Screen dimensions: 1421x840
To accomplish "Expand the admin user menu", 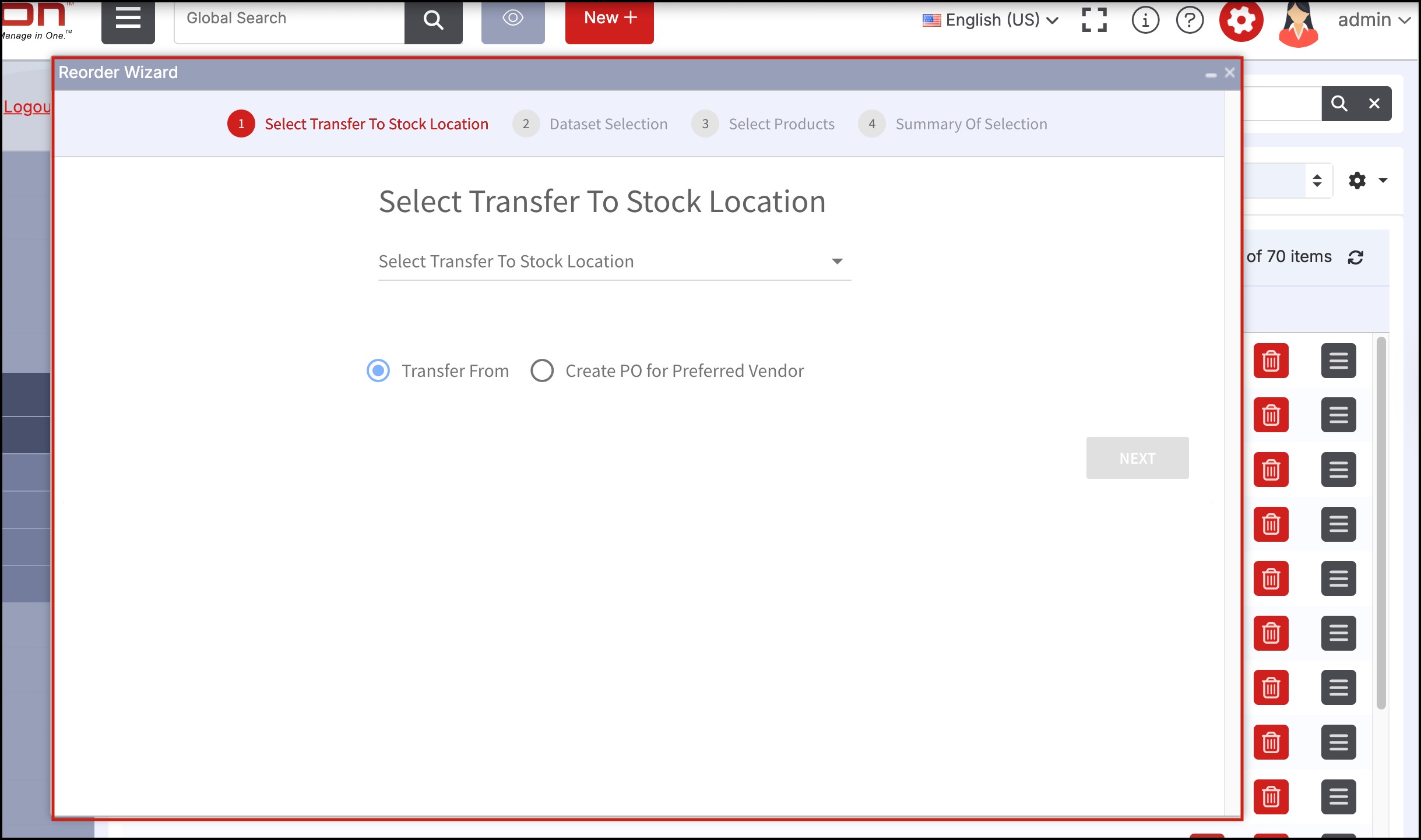I will [1374, 20].
